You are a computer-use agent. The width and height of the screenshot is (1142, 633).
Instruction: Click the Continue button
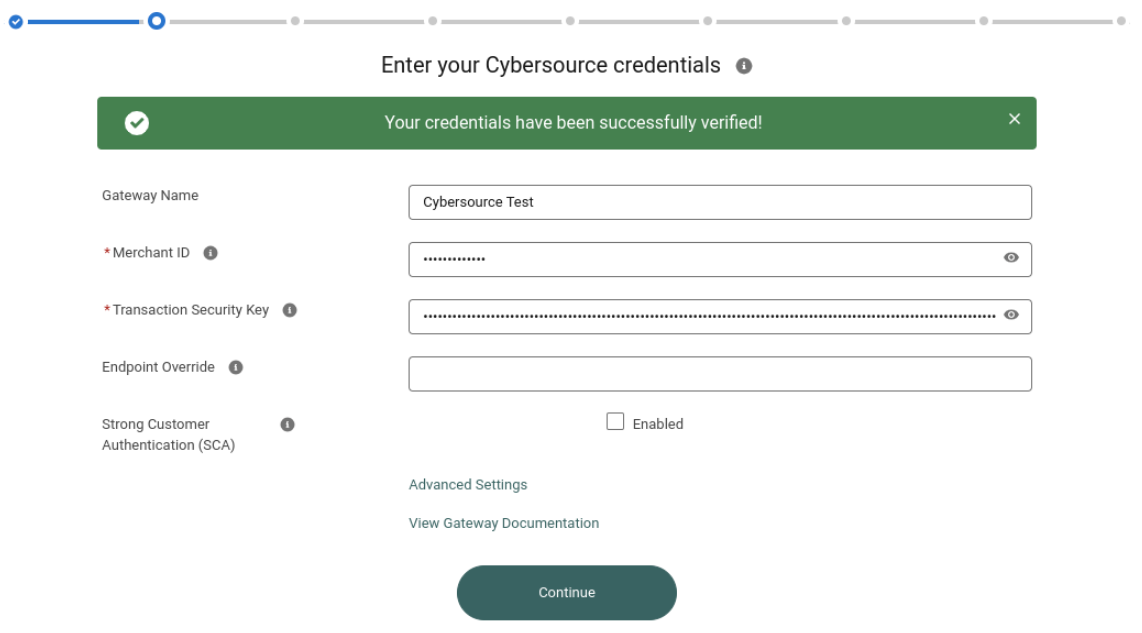click(x=567, y=593)
